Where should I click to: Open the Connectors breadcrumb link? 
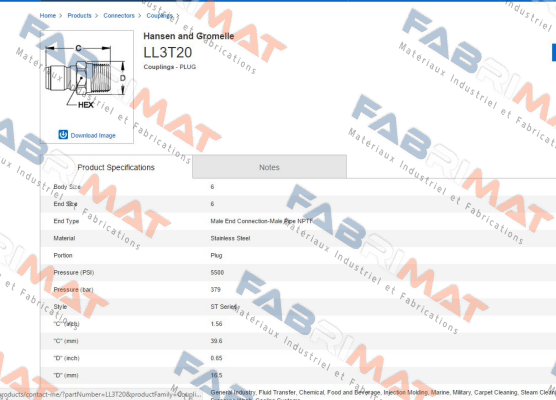pos(119,16)
